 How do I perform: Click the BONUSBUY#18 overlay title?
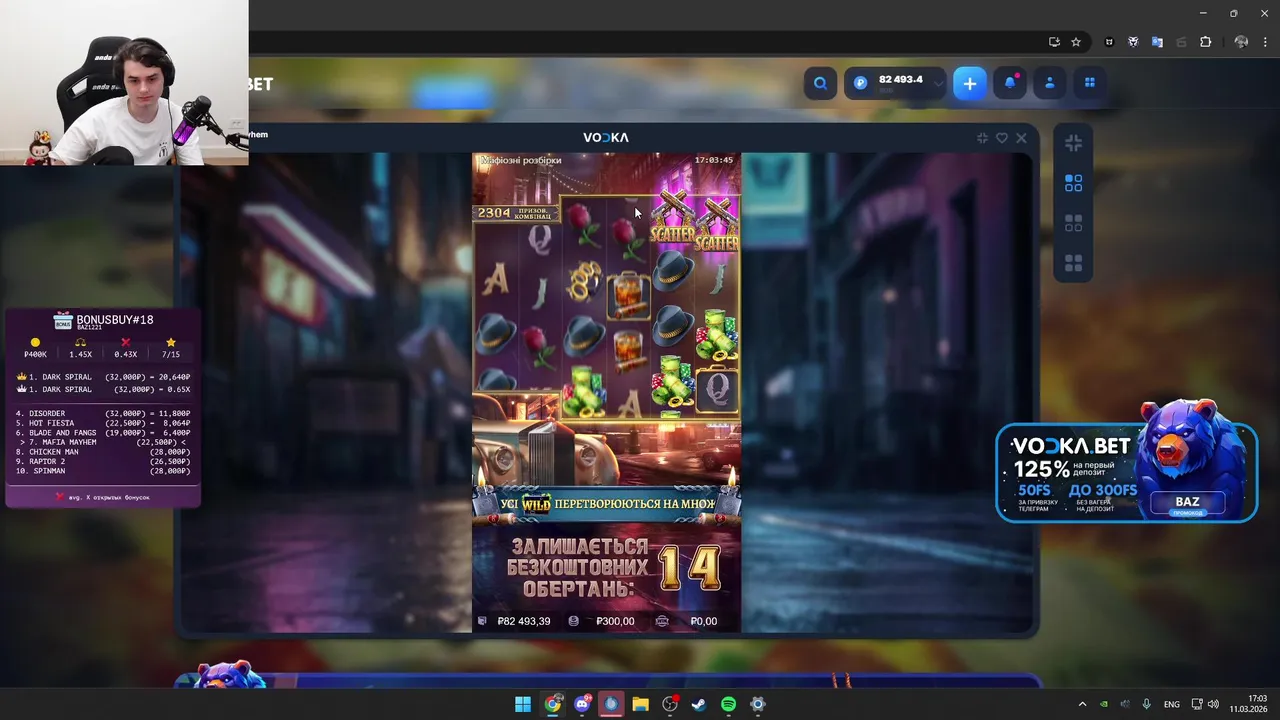pyautogui.click(x=114, y=320)
